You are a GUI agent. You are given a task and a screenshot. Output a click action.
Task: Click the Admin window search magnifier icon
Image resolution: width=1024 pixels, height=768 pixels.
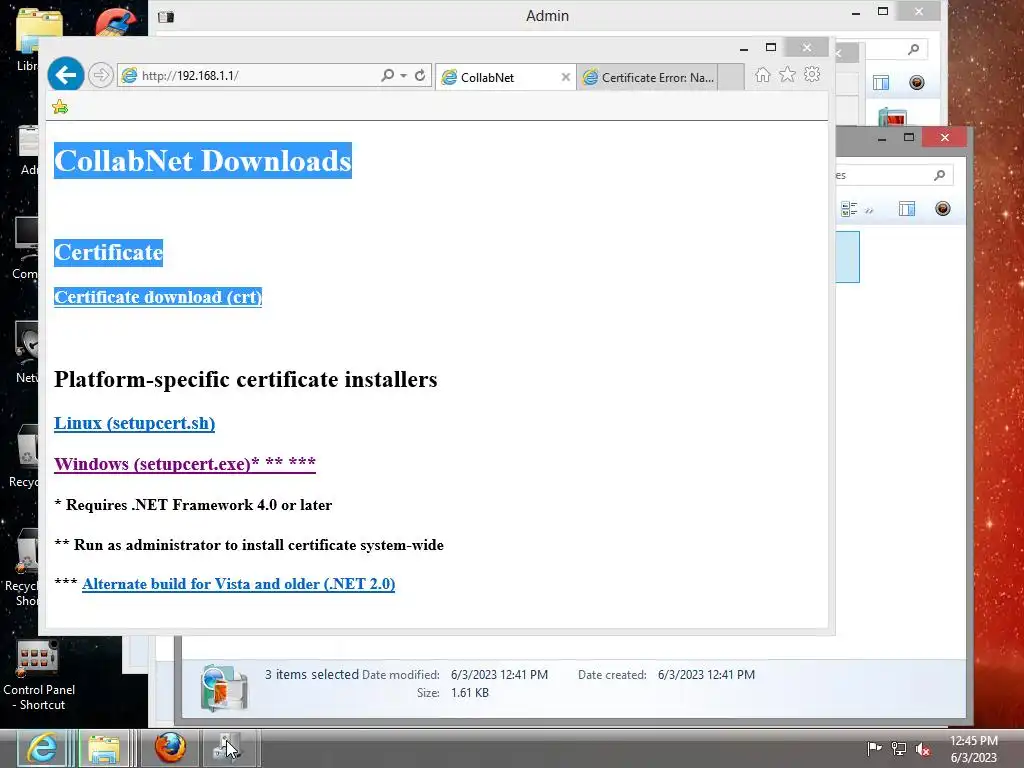coord(914,49)
